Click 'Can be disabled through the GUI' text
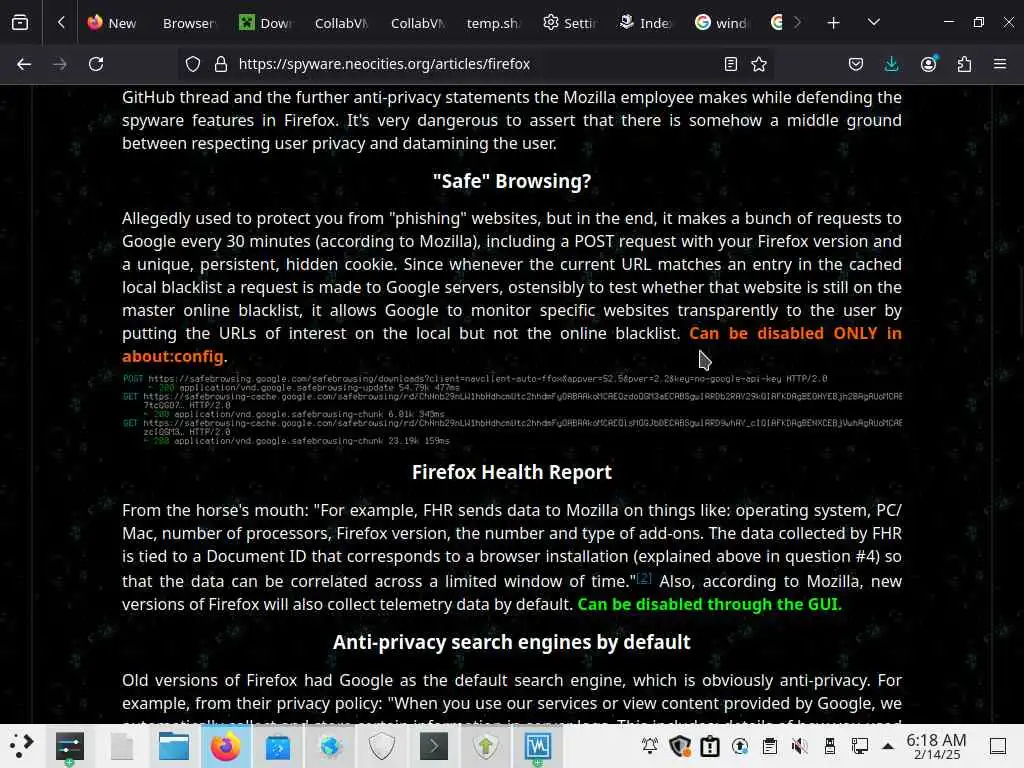Screen dimensions: 1024x768 coord(710,604)
